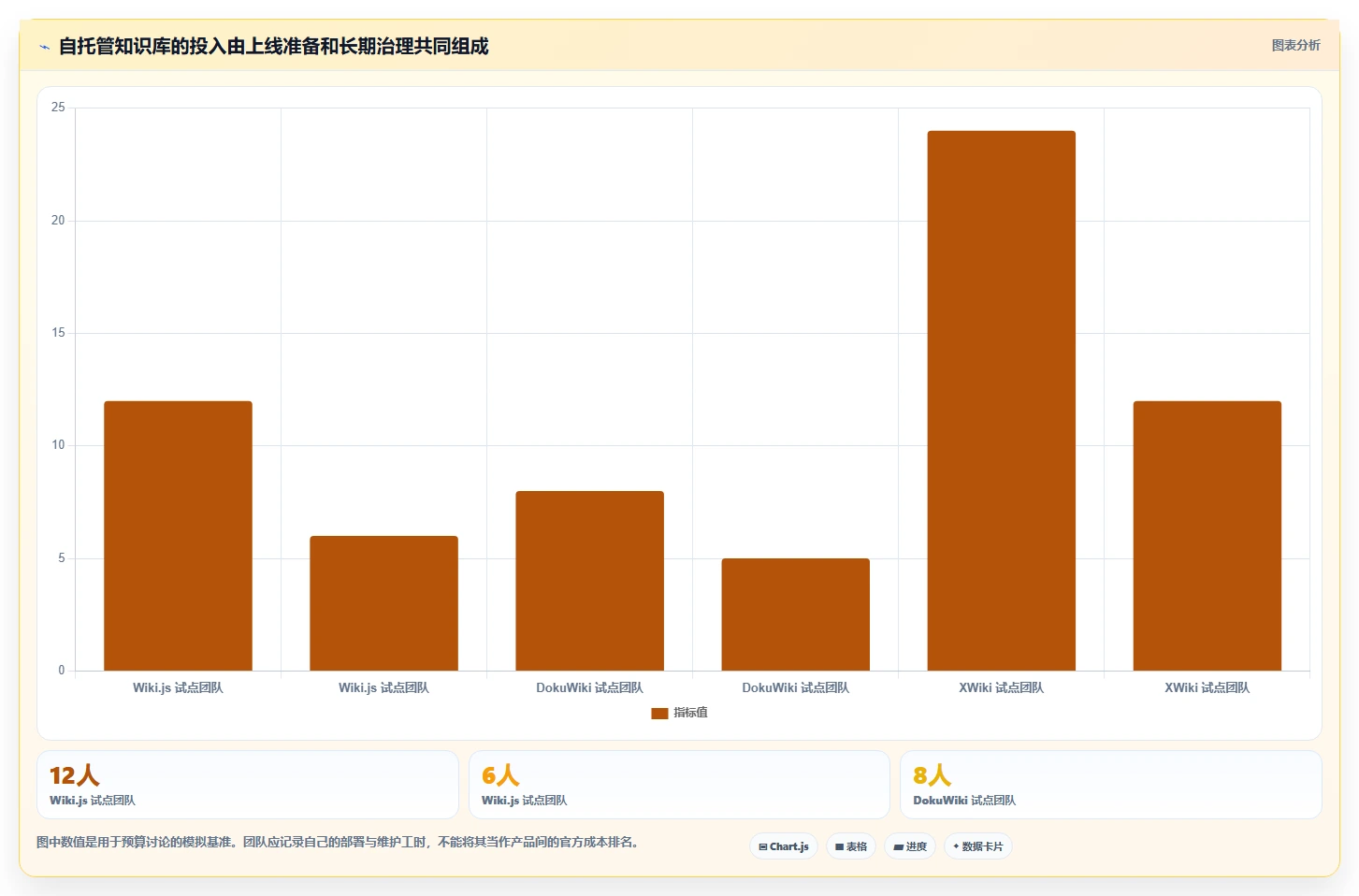Click the y-axis tick label 10
Image resolution: width=1359 pixels, height=896 pixels.
(x=58, y=445)
